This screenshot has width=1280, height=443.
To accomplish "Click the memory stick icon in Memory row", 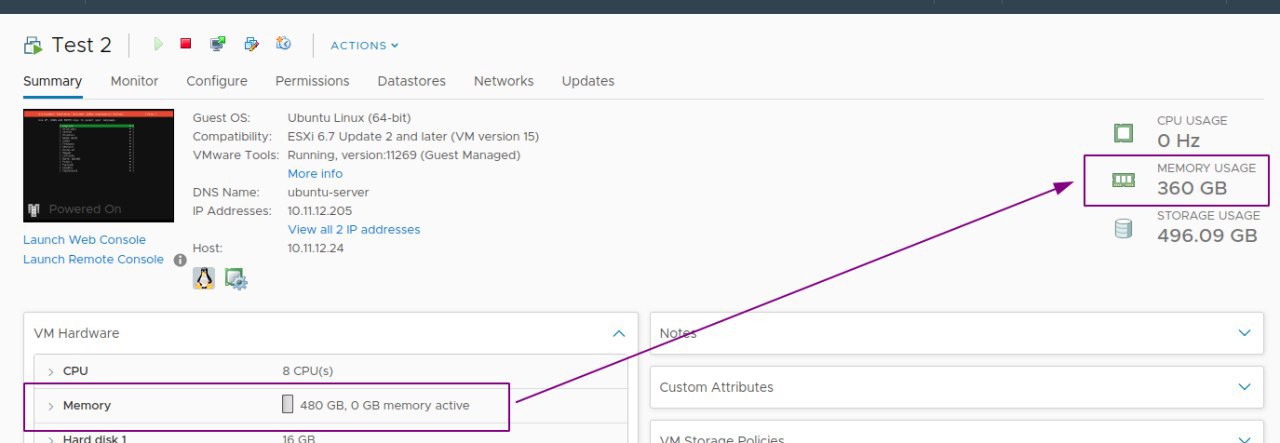I will 288,405.
